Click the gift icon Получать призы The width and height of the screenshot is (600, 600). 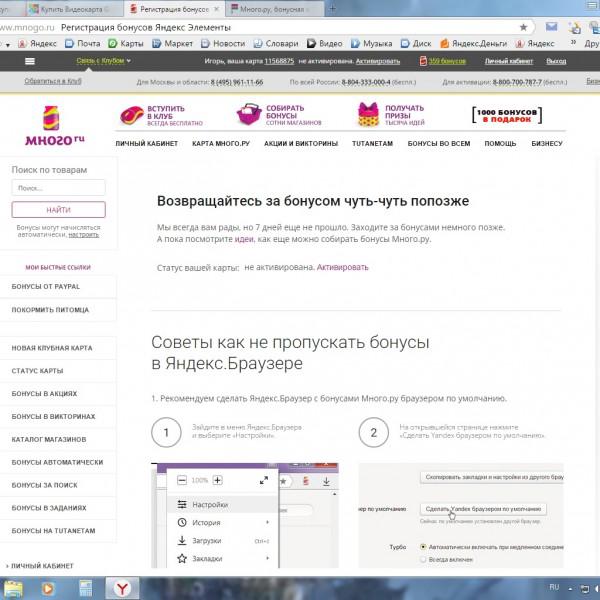click(x=368, y=114)
